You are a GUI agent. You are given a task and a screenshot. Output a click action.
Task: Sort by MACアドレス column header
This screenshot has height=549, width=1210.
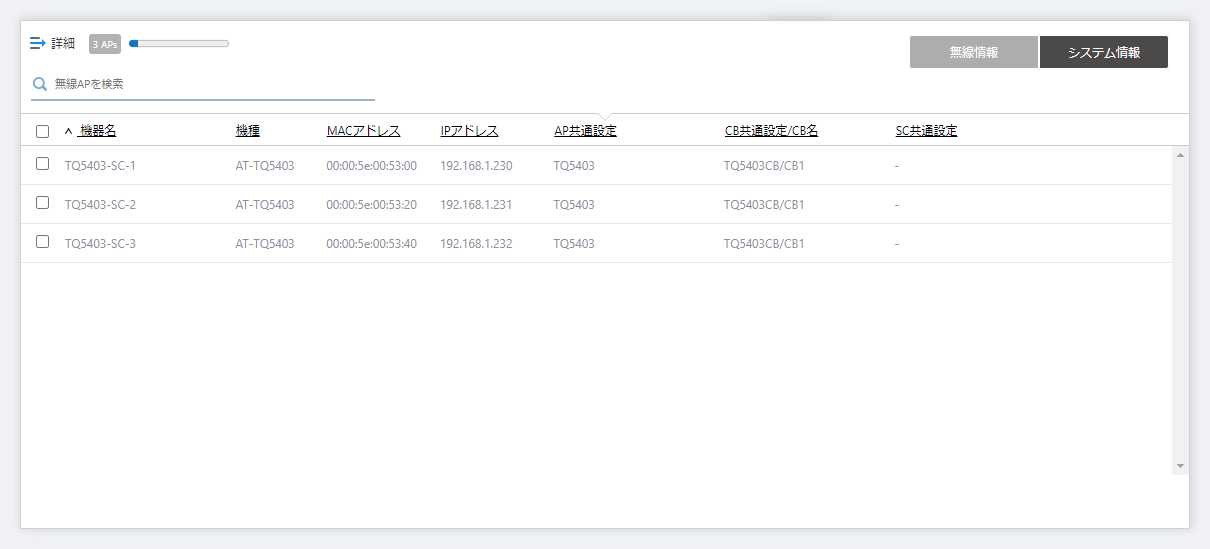[363, 131]
